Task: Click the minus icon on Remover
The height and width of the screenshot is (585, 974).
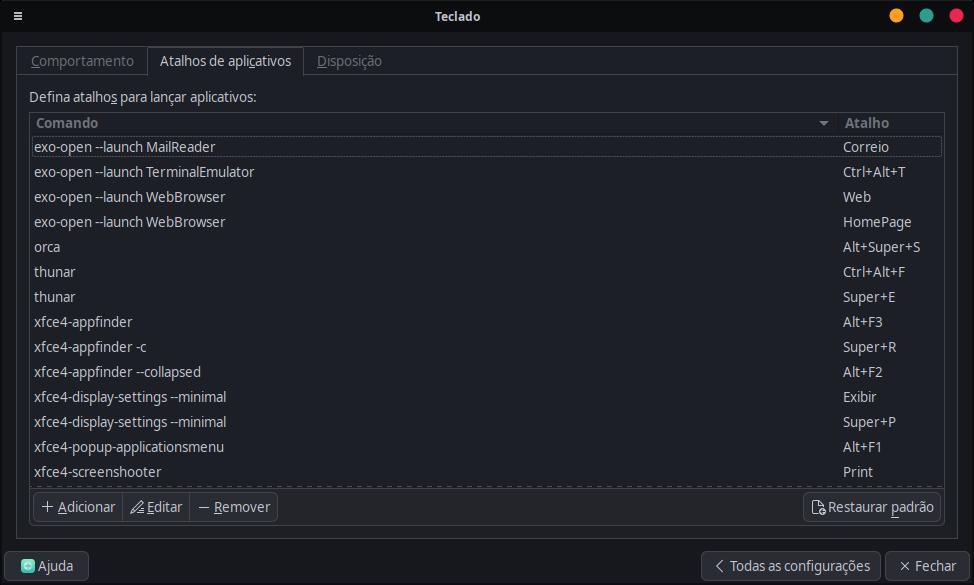Action: (x=203, y=507)
